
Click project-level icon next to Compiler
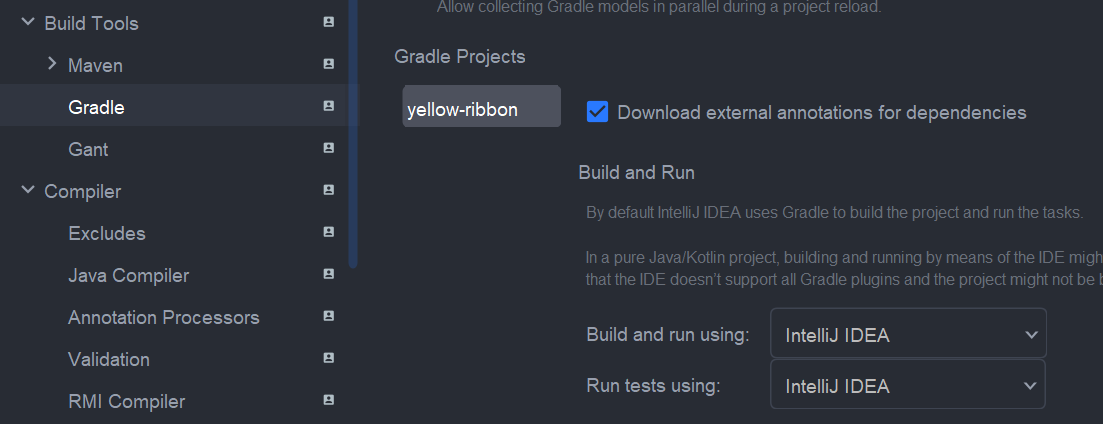(328, 190)
